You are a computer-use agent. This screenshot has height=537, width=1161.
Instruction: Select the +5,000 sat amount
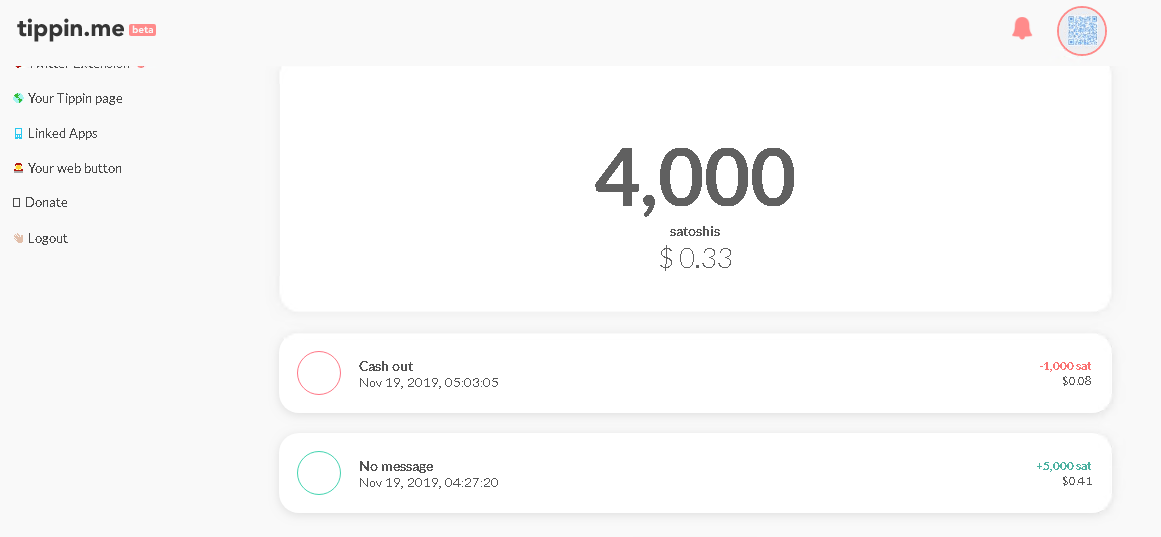click(x=1063, y=466)
